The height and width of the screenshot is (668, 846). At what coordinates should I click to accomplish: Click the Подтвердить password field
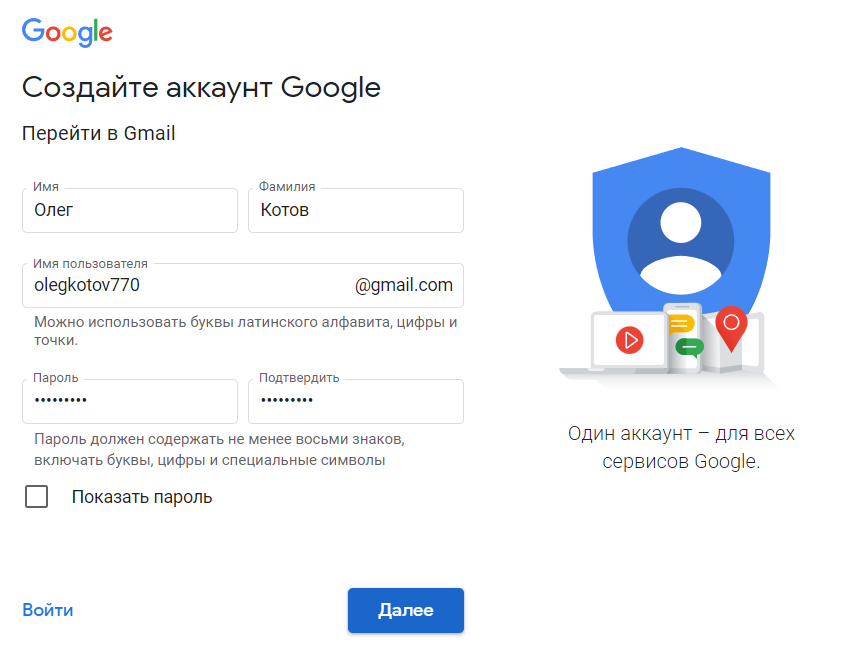[x=356, y=401]
